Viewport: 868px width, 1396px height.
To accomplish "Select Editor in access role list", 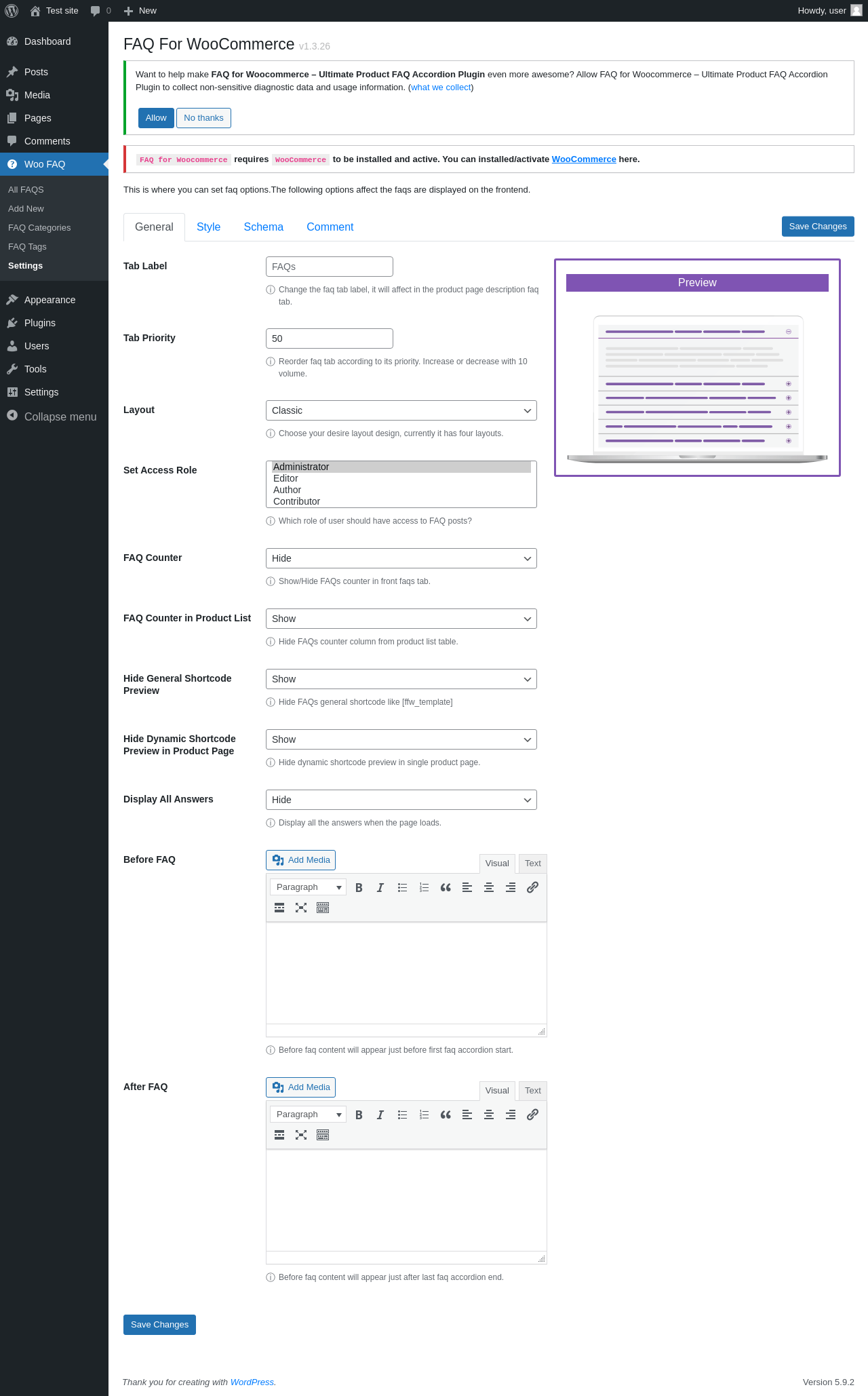I will point(401,478).
